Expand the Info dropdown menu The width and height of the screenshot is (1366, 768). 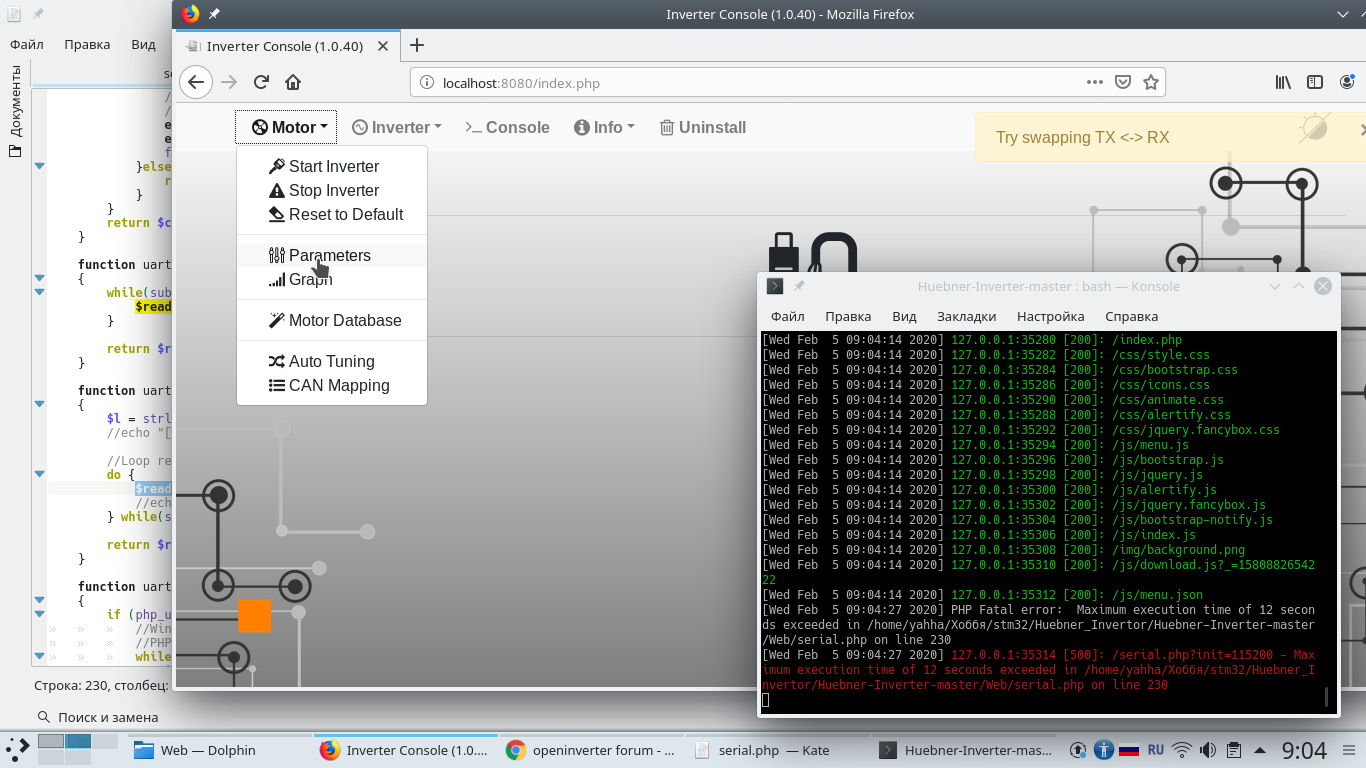click(605, 127)
